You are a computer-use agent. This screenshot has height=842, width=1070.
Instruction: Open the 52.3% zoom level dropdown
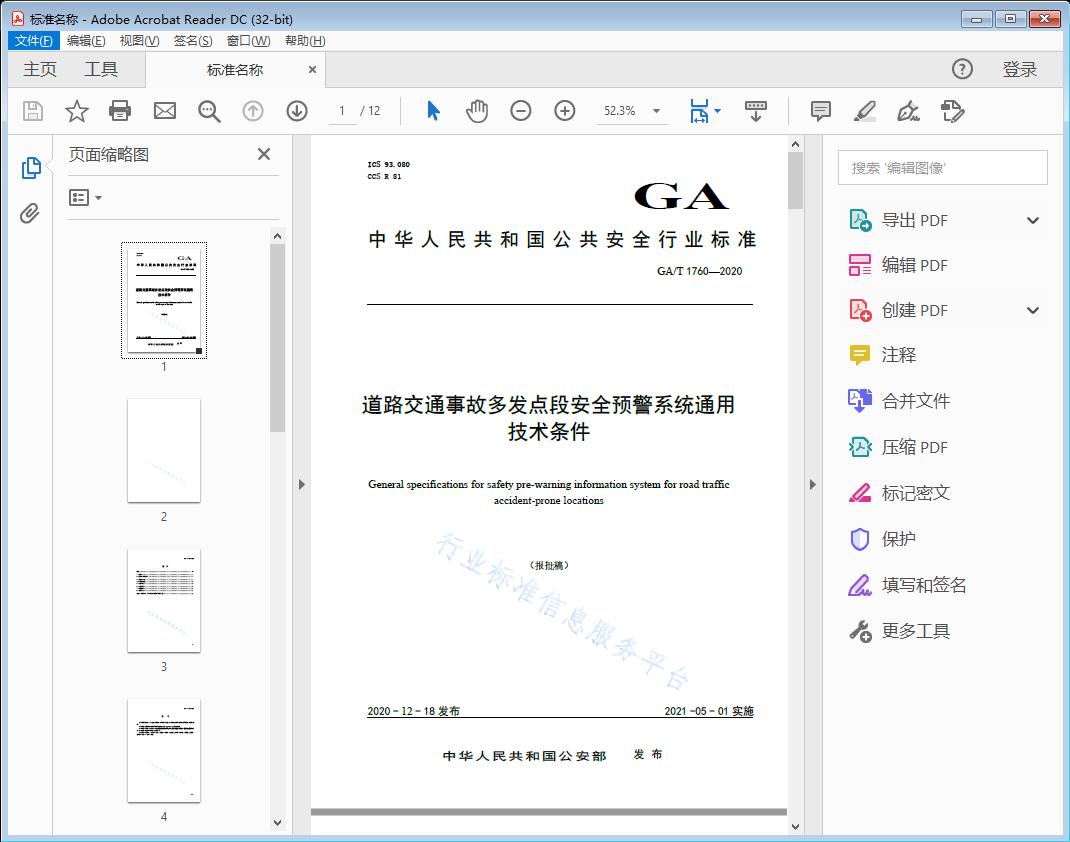click(656, 111)
